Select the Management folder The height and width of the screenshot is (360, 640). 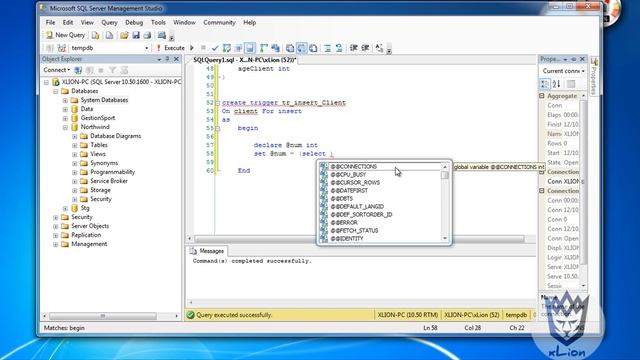coord(89,244)
